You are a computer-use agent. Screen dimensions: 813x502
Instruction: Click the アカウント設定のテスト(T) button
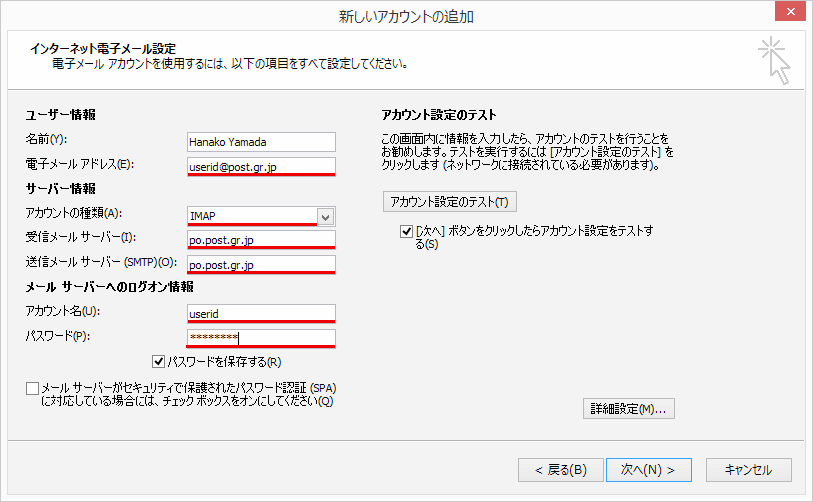point(450,202)
